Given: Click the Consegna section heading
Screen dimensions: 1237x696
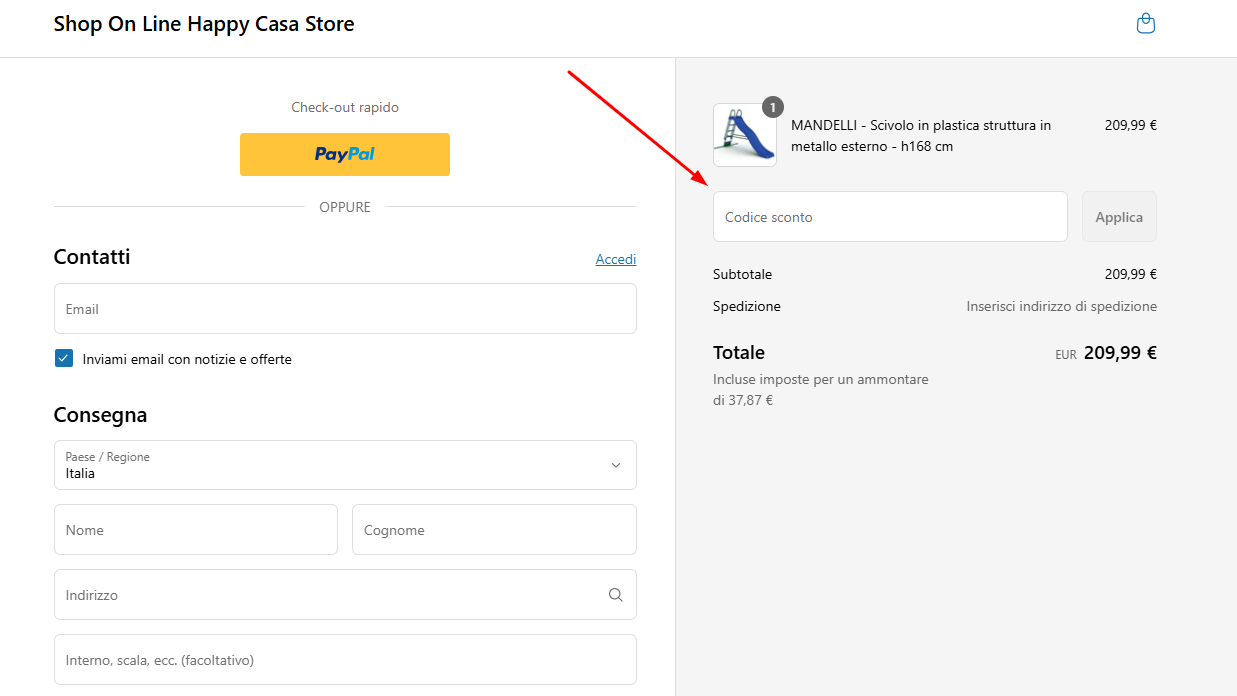Looking at the screenshot, I should pos(100,415).
